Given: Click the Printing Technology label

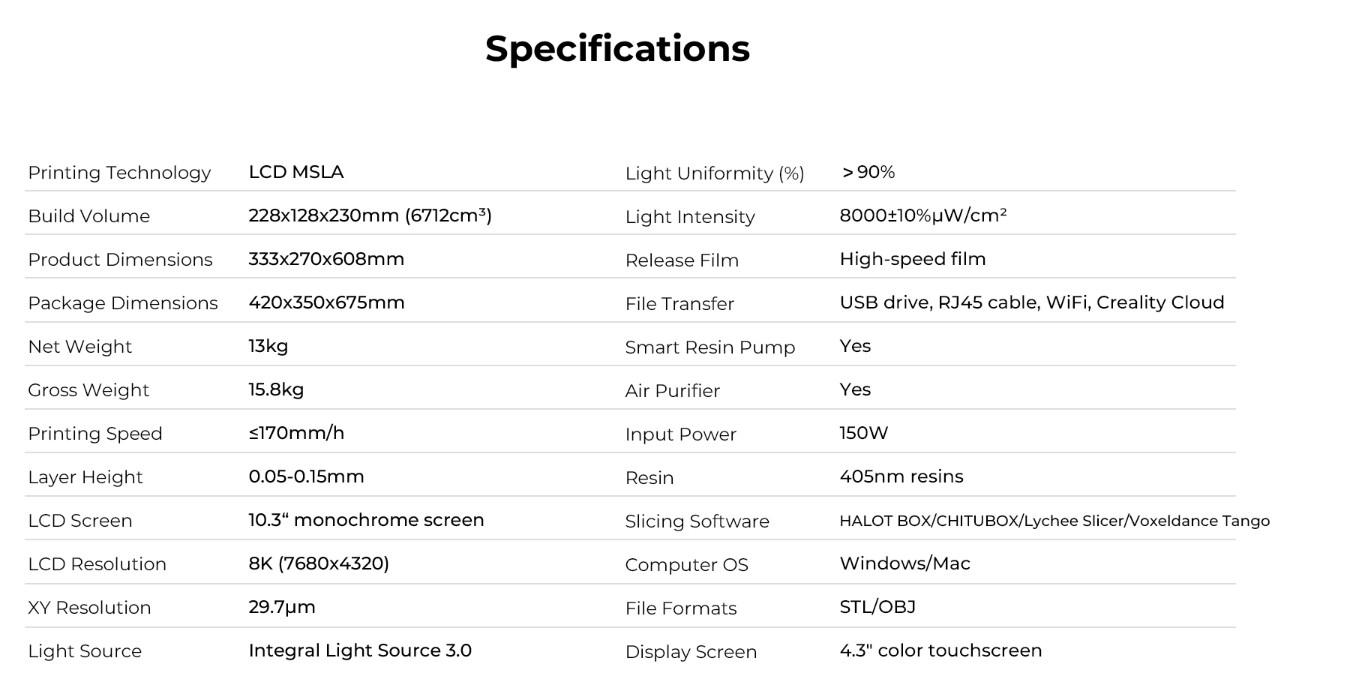Looking at the screenshot, I should 119,173.
